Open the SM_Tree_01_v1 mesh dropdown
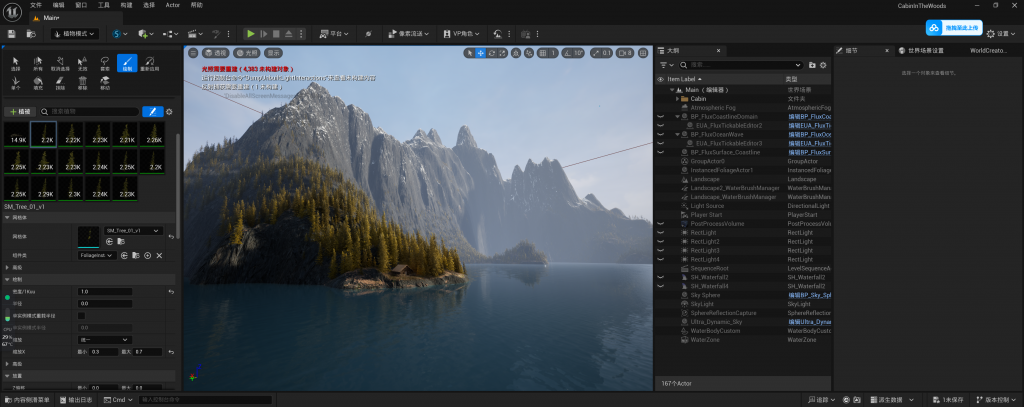The height and width of the screenshot is (407, 1024). tap(133, 230)
